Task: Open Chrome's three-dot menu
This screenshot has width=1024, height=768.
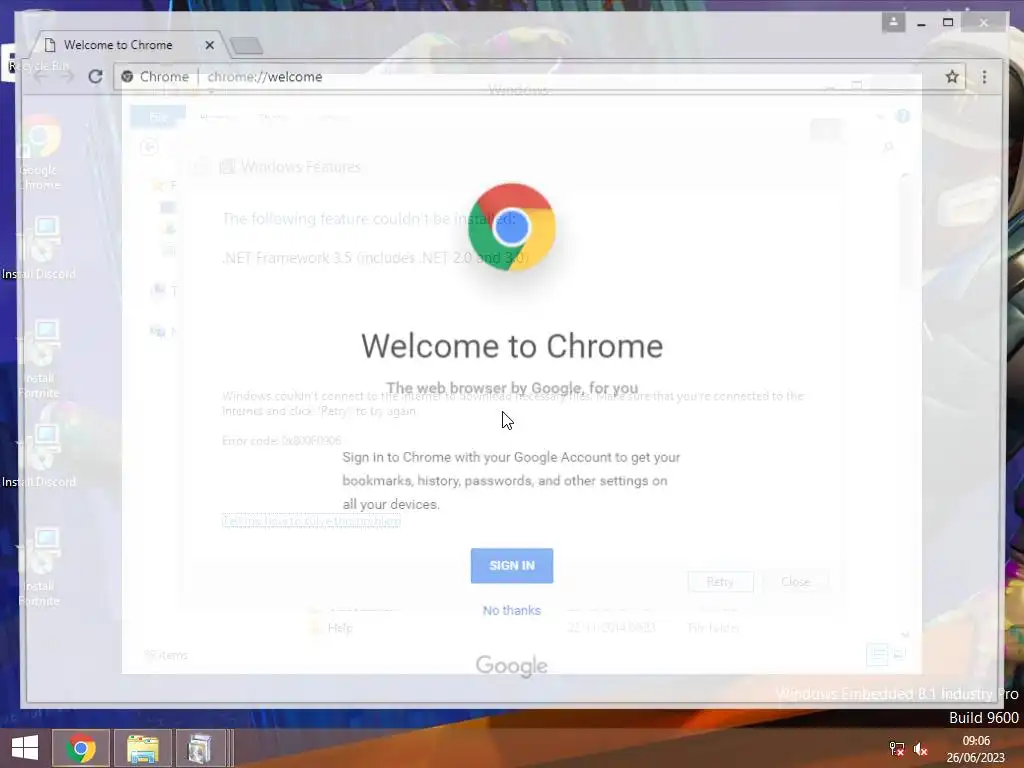Action: point(984,76)
